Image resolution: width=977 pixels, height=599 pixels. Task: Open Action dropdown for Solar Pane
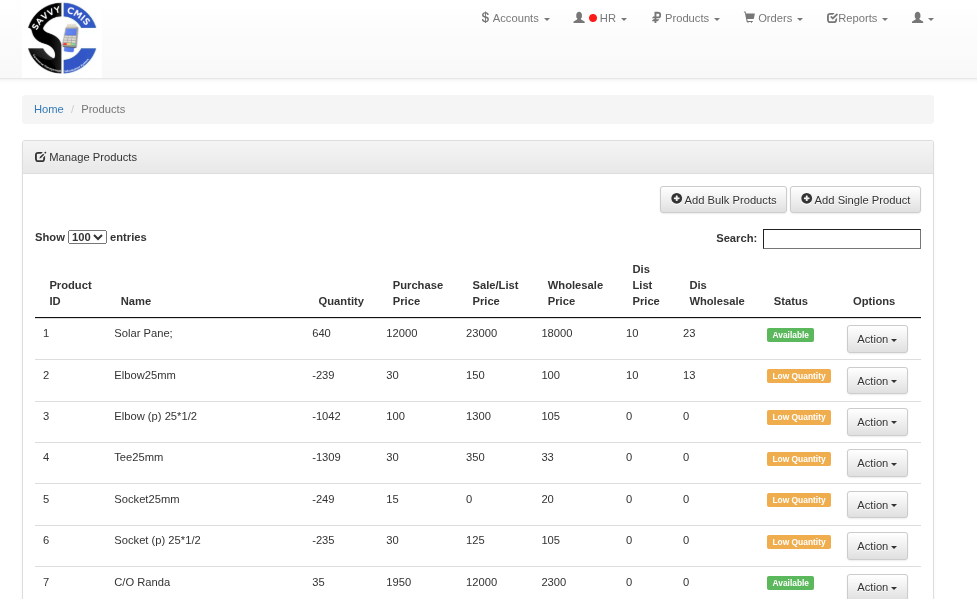point(876,339)
